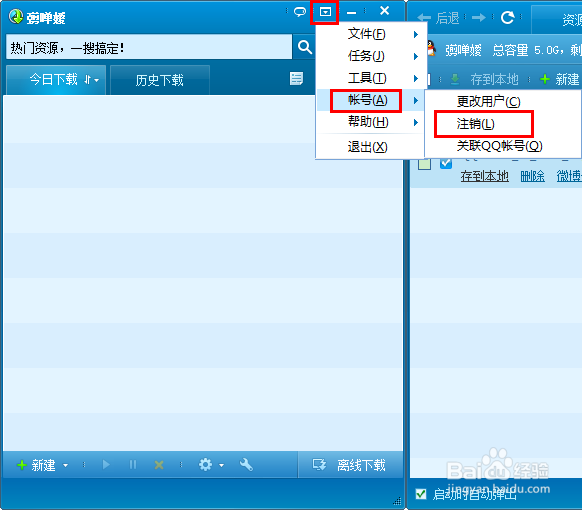Open the 文件(F) menu item
Screen dimensions: 582x510
(x=367, y=34)
